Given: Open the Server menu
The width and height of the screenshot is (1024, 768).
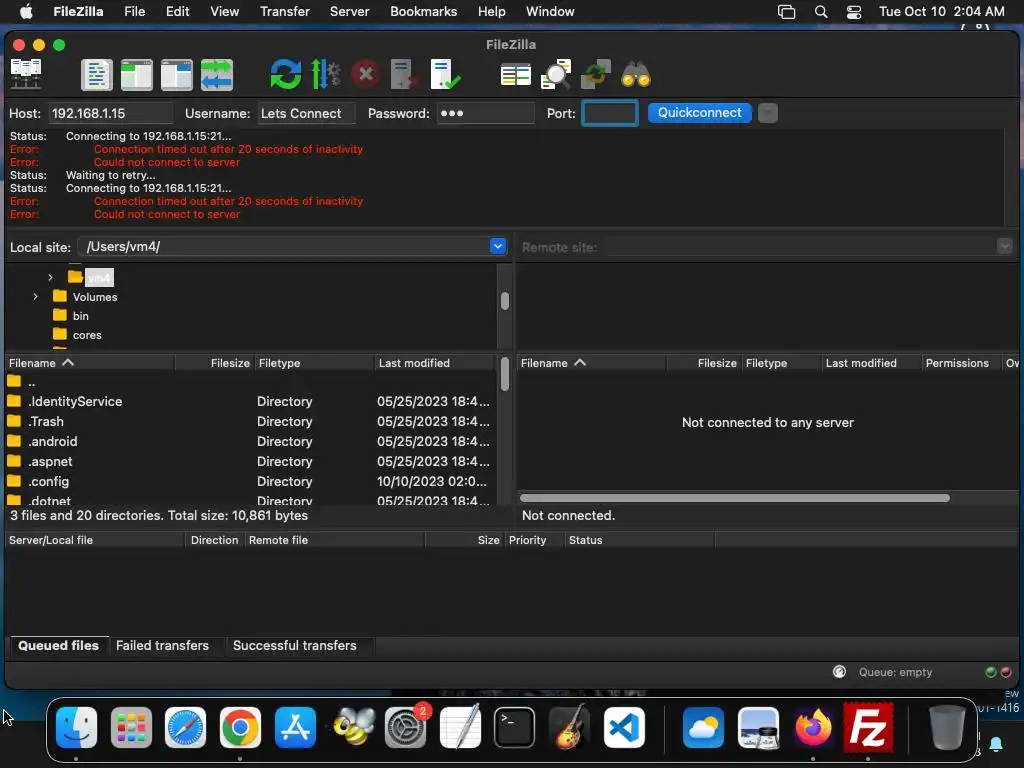Looking at the screenshot, I should pyautogui.click(x=349, y=12).
